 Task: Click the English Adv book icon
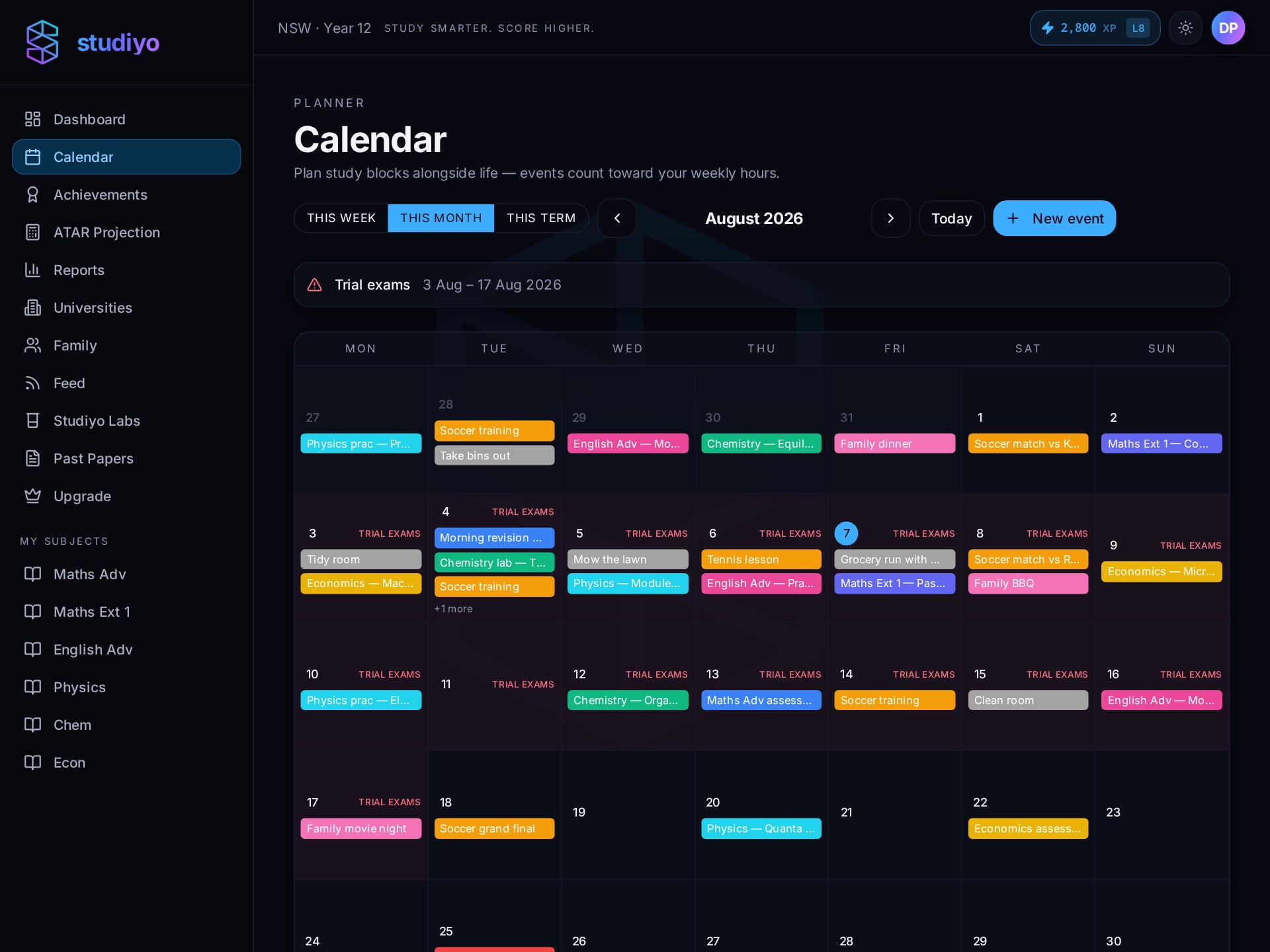32,649
